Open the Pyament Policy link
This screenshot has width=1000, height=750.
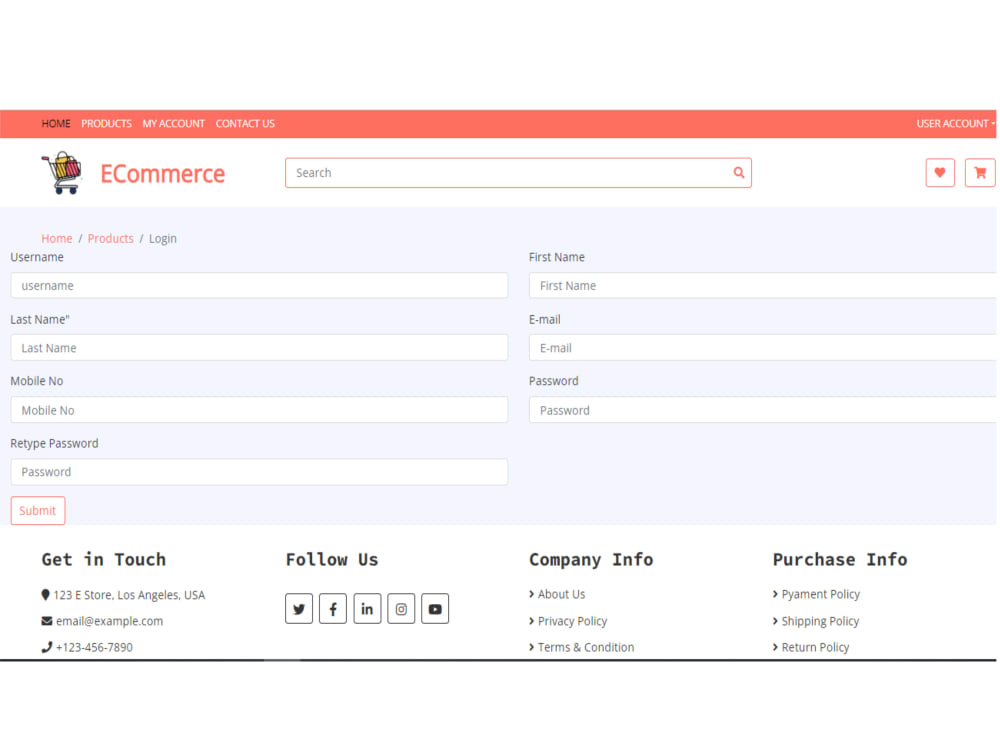820,594
